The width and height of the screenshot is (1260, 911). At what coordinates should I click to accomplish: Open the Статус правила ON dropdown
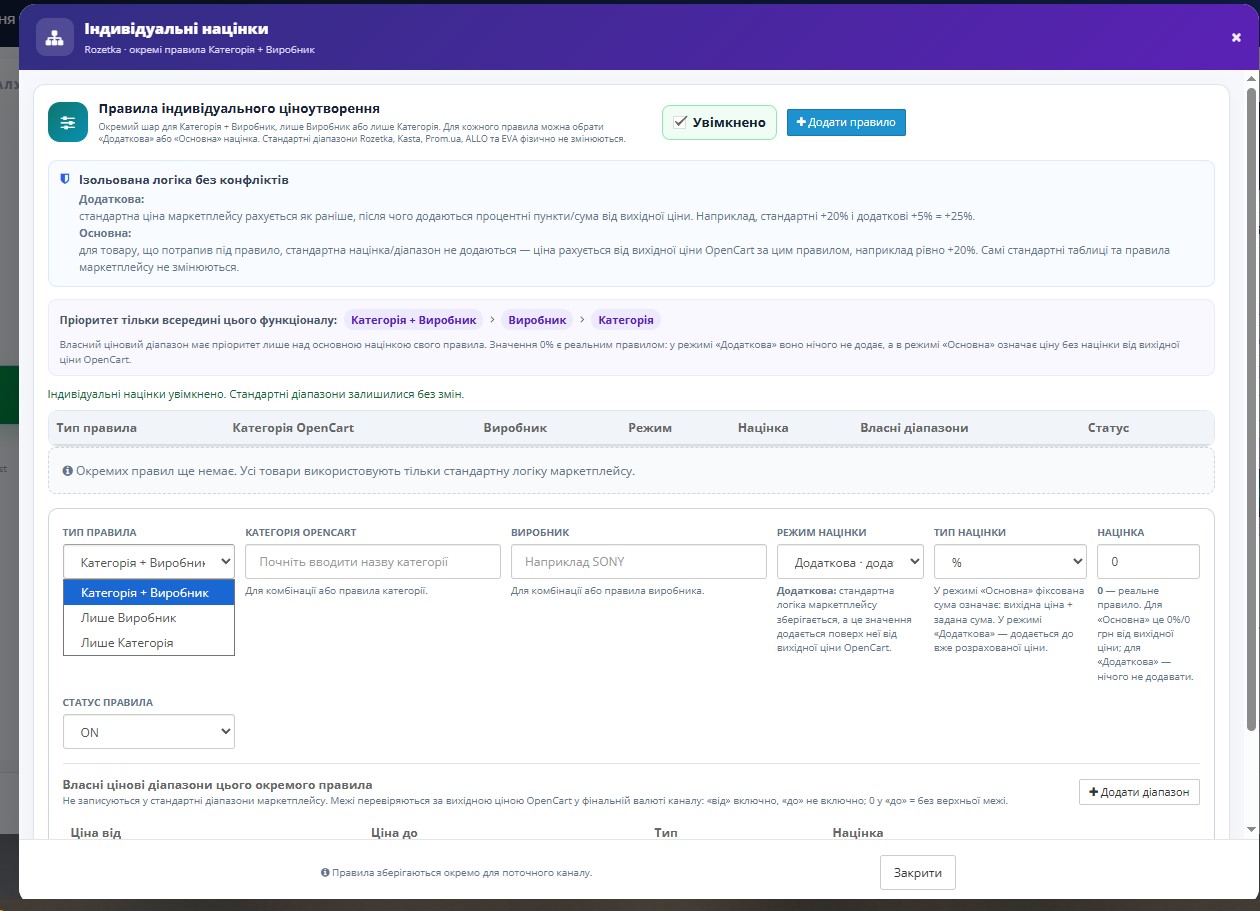pos(149,732)
